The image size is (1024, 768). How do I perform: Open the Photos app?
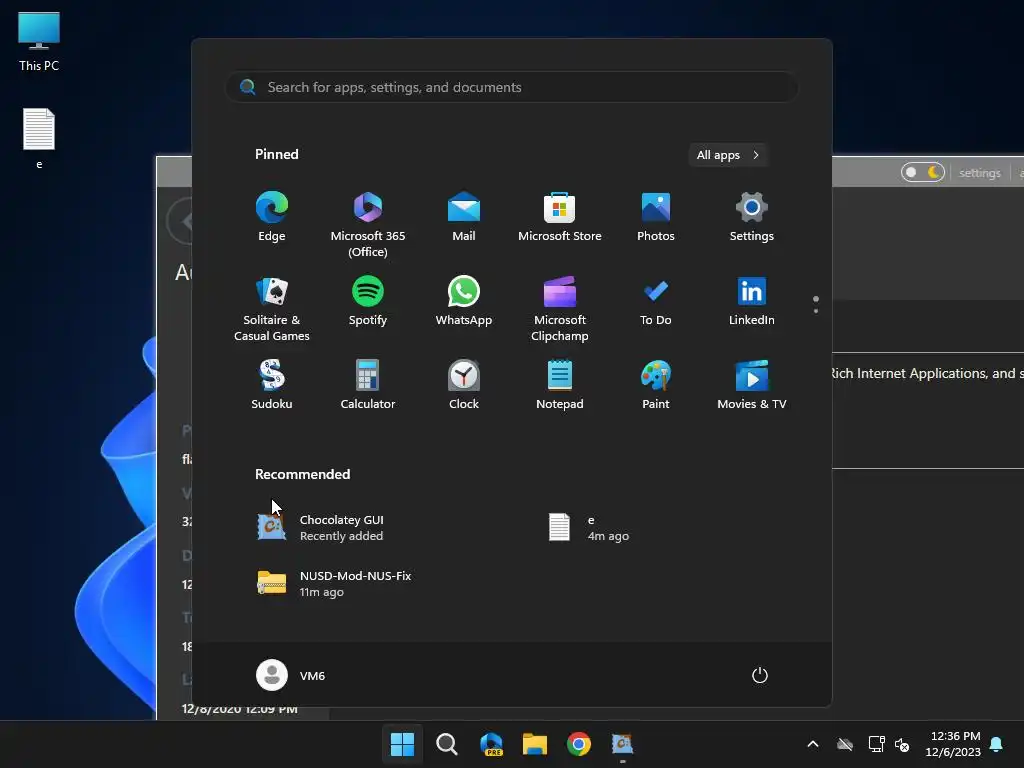point(656,217)
